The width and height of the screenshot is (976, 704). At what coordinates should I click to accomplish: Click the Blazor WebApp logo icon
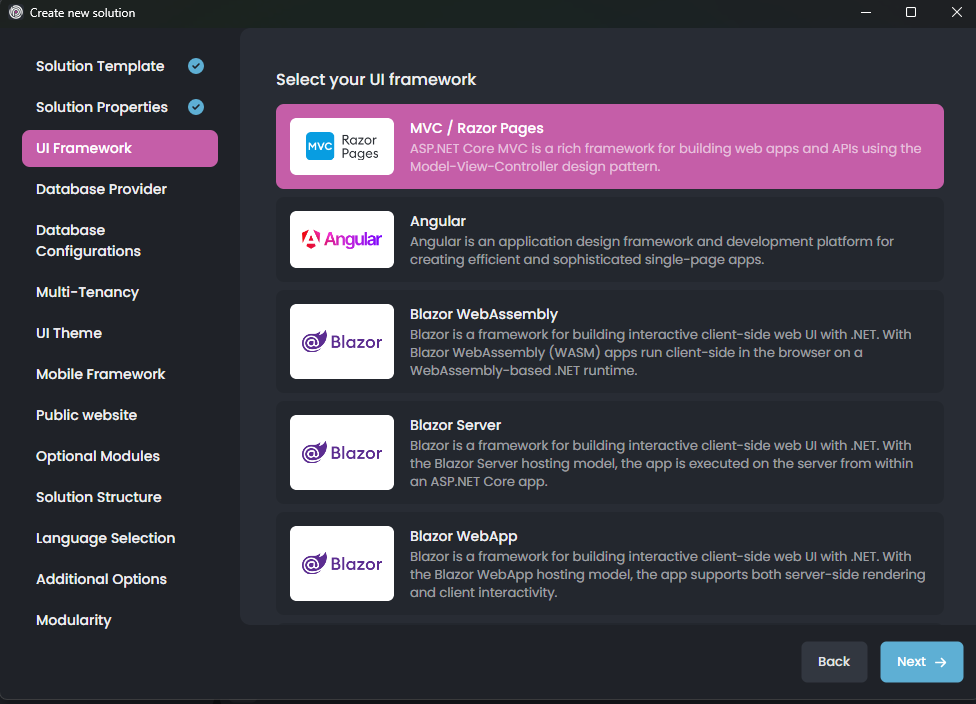(x=341, y=563)
